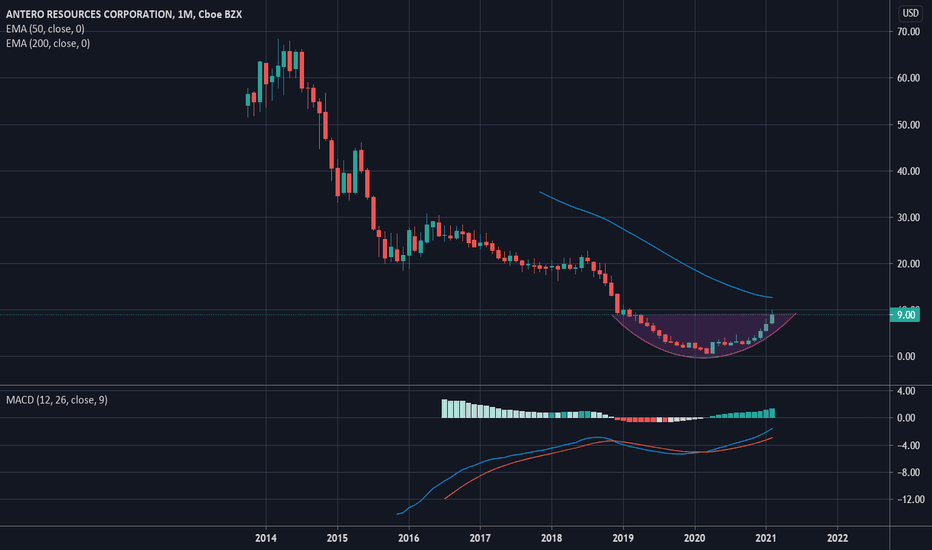The height and width of the screenshot is (550, 932).
Task: Click the 2014 time axis label
Action: [x=266, y=538]
